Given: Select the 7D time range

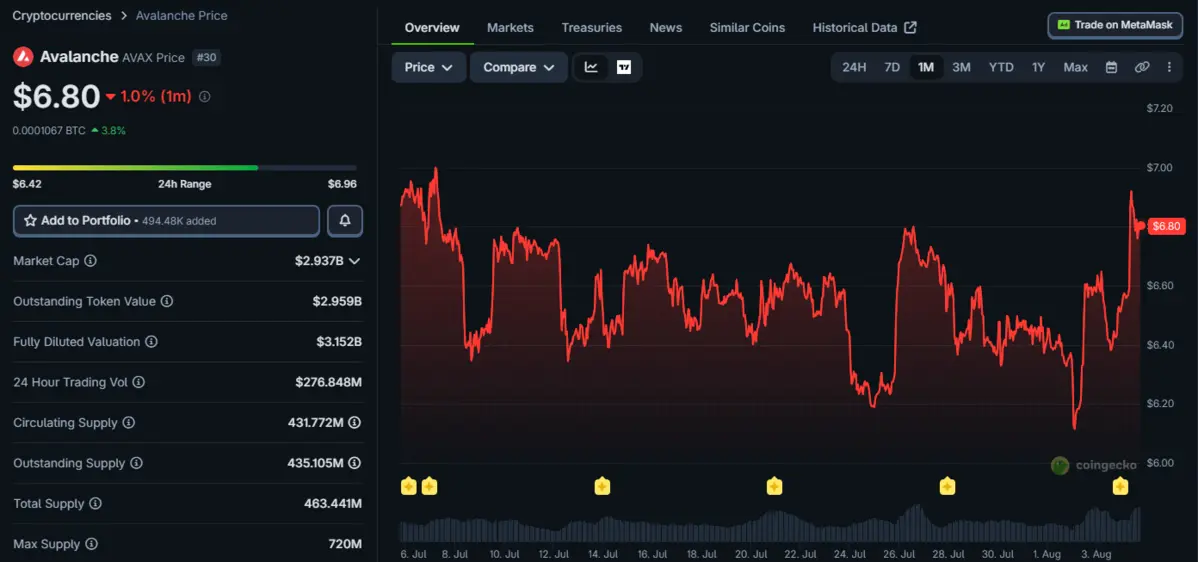Looking at the screenshot, I should tap(892, 67).
